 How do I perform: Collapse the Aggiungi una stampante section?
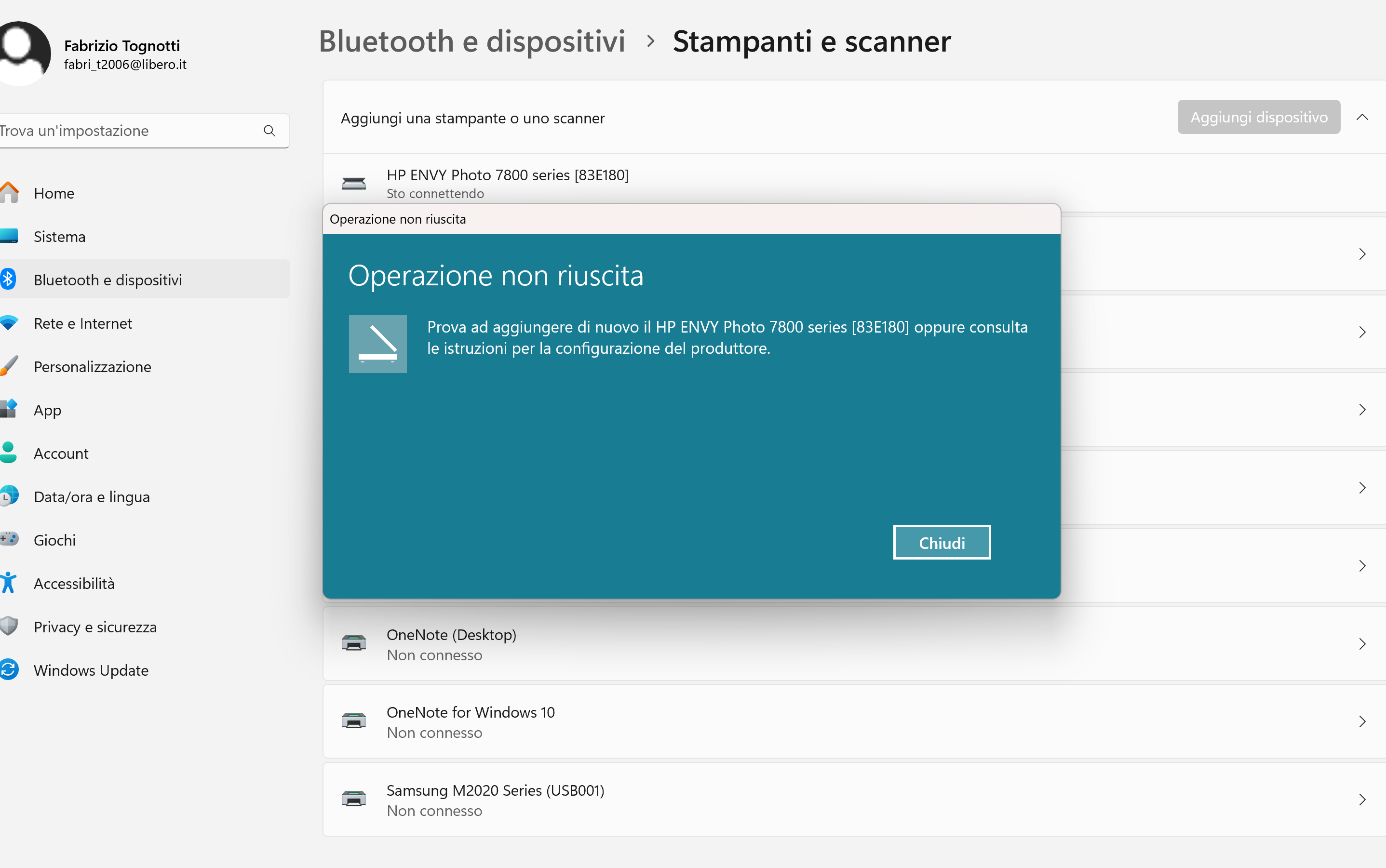1362,117
